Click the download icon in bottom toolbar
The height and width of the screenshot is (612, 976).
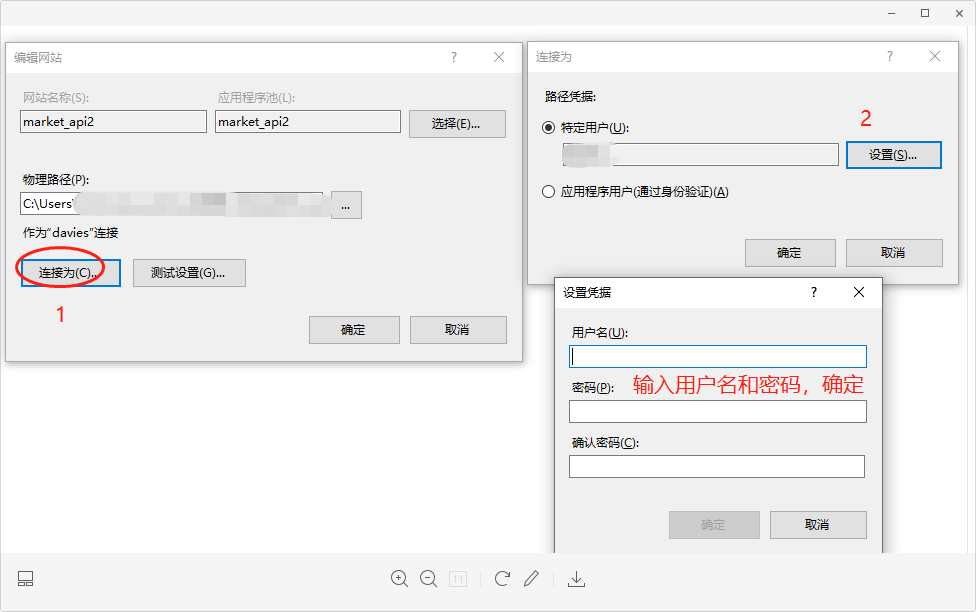577,578
